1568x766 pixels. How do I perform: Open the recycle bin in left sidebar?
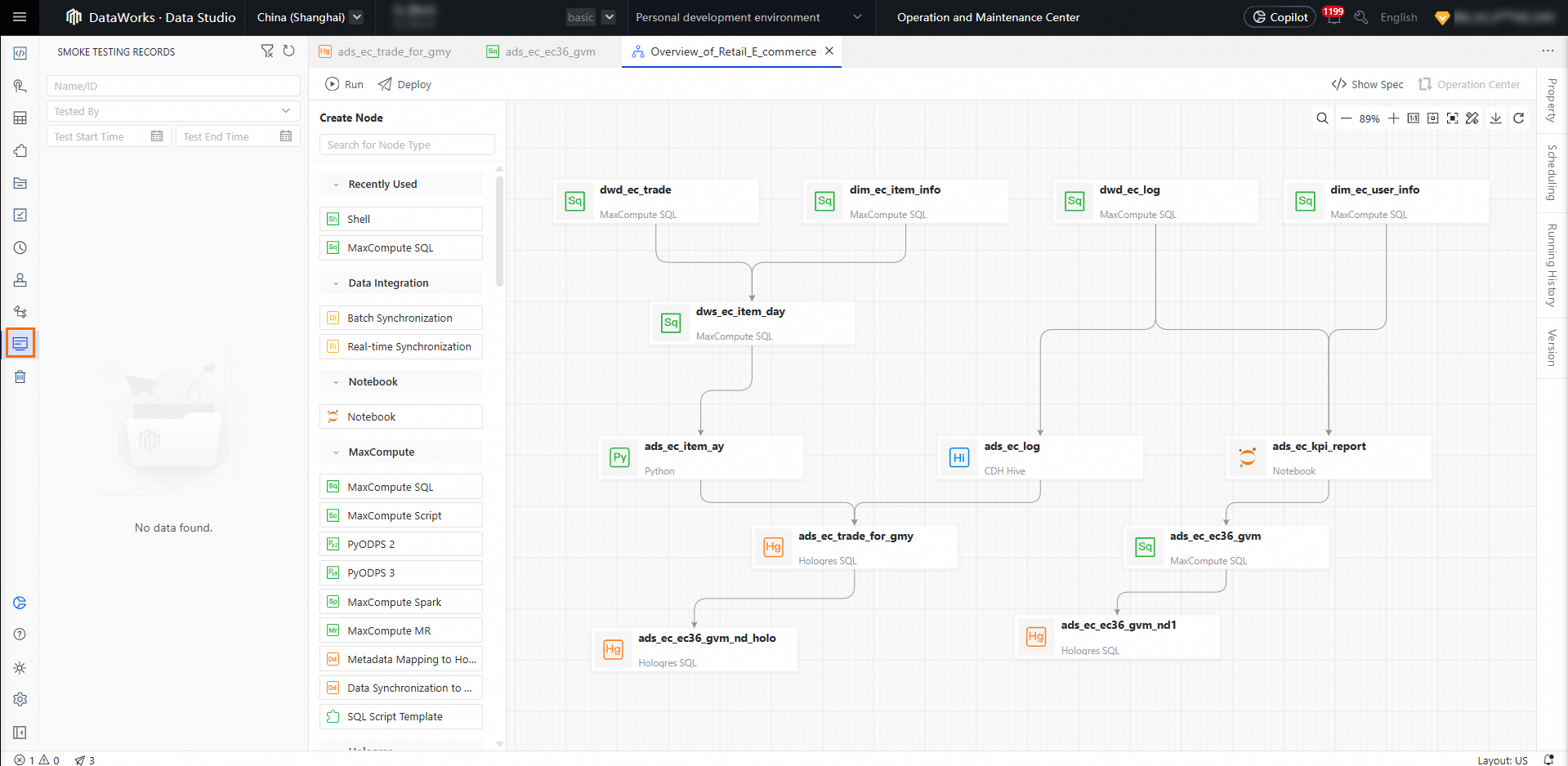(20, 376)
